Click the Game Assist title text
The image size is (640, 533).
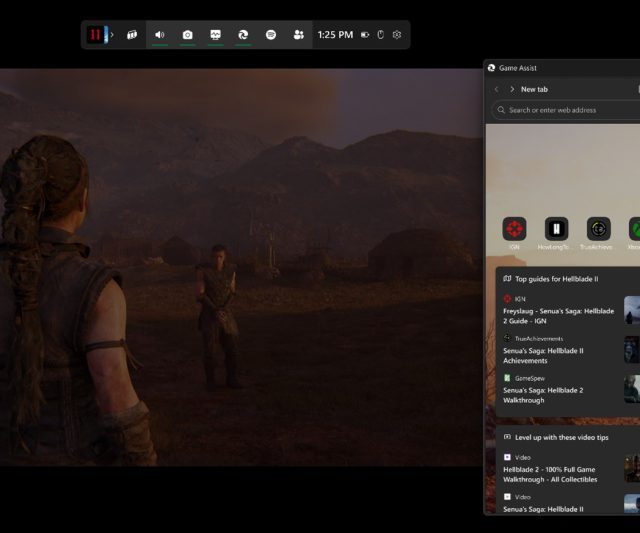tap(518, 68)
